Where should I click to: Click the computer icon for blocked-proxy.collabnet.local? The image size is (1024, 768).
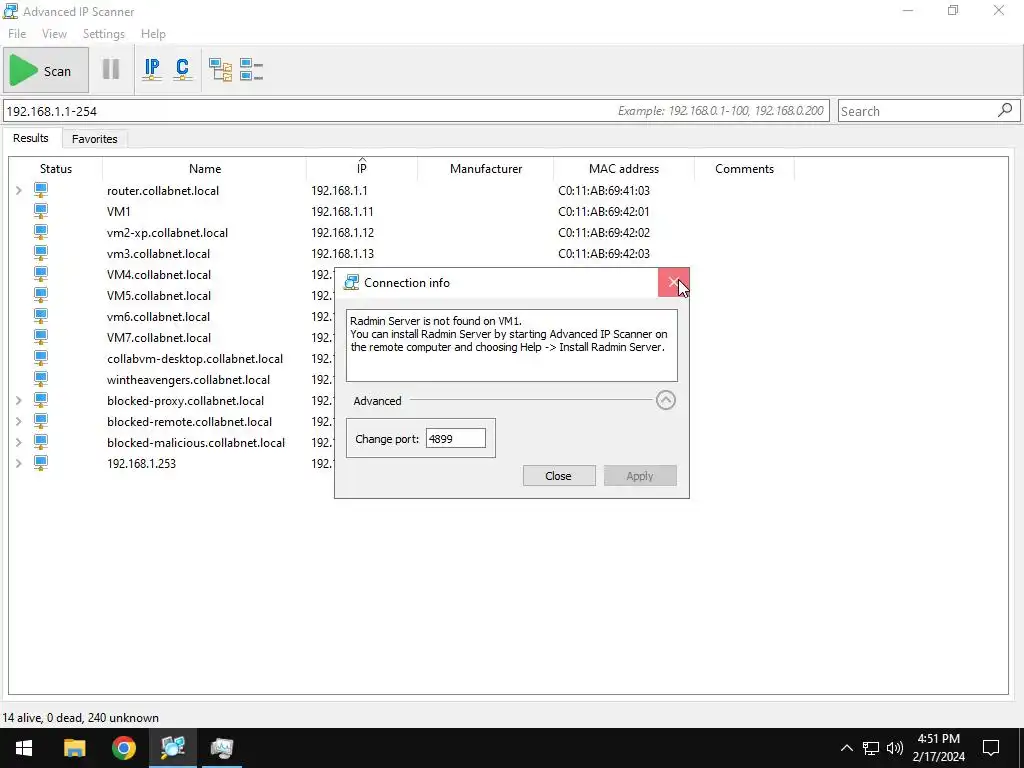(40, 400)
